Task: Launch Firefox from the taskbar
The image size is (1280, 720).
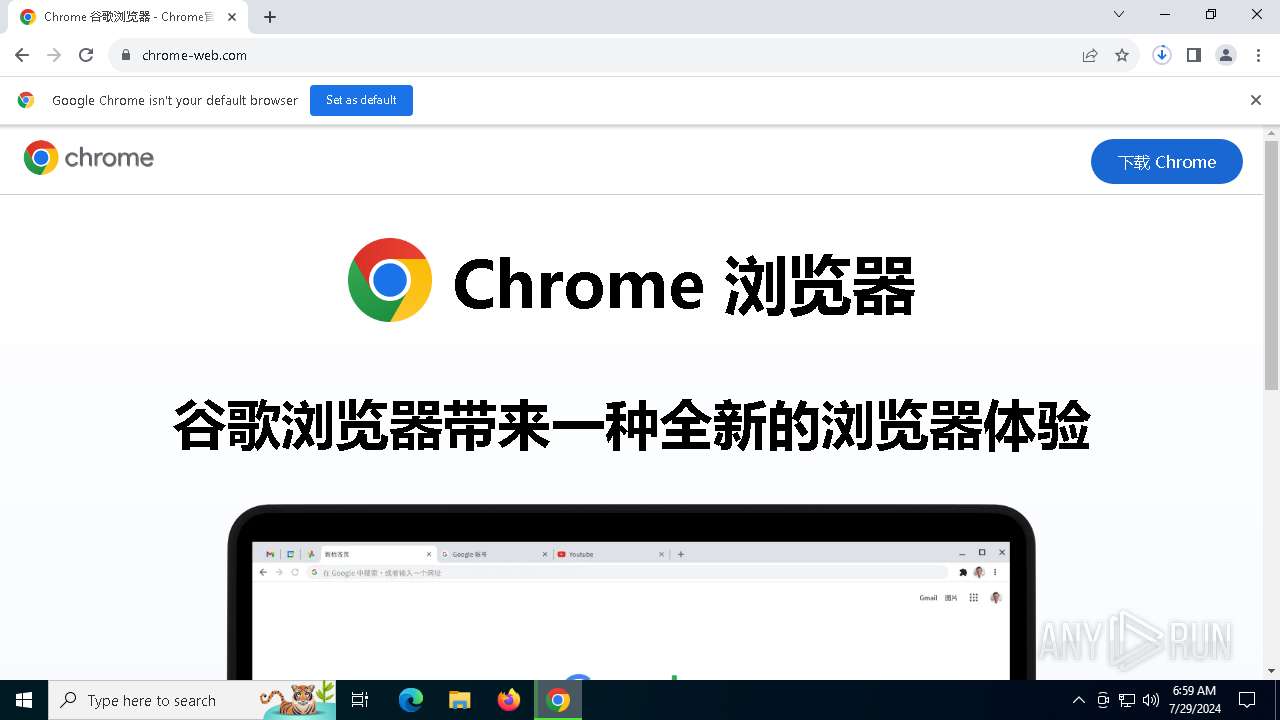Action: (509, 700)
